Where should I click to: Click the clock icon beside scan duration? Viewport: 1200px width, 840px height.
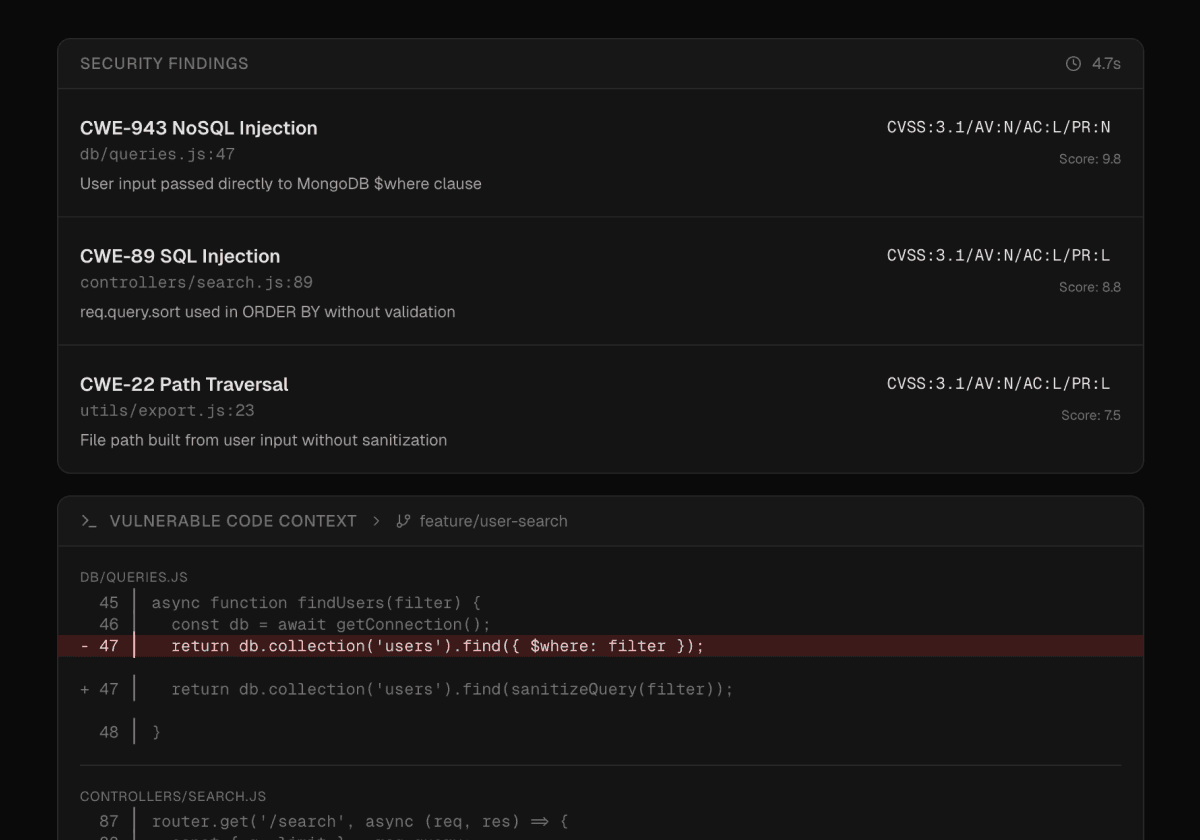click(1073, 64)
